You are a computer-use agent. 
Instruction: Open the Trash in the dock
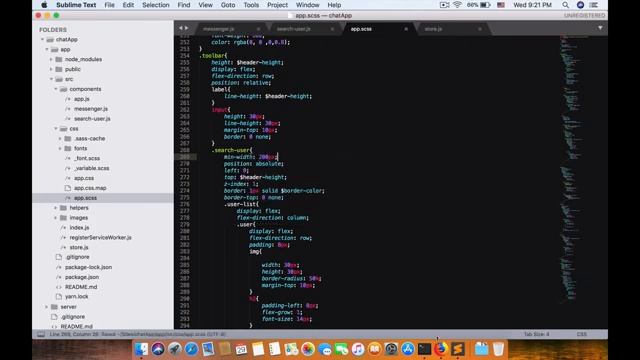(x=498, y=349)
